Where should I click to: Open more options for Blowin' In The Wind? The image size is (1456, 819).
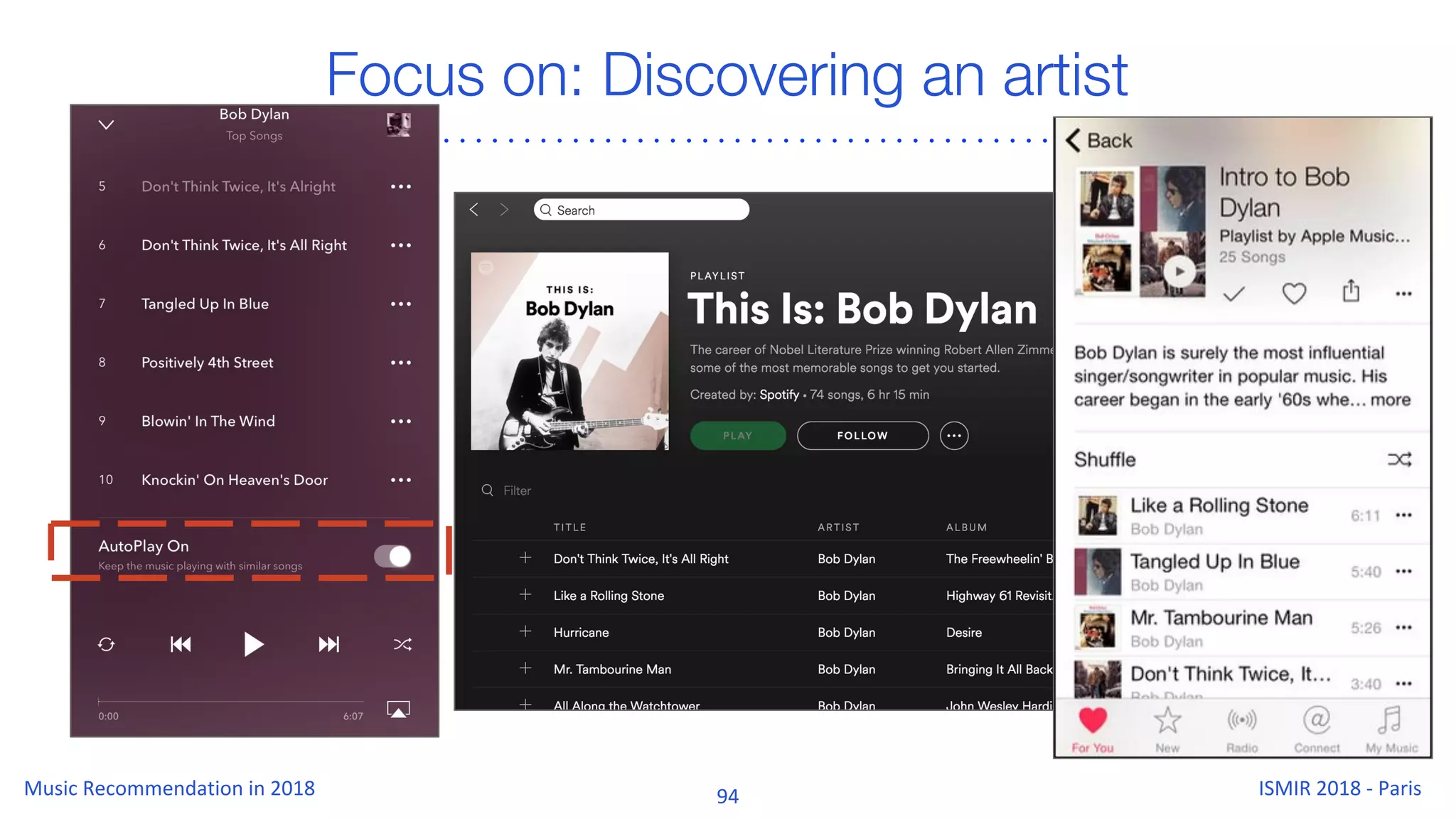point(401,422)
